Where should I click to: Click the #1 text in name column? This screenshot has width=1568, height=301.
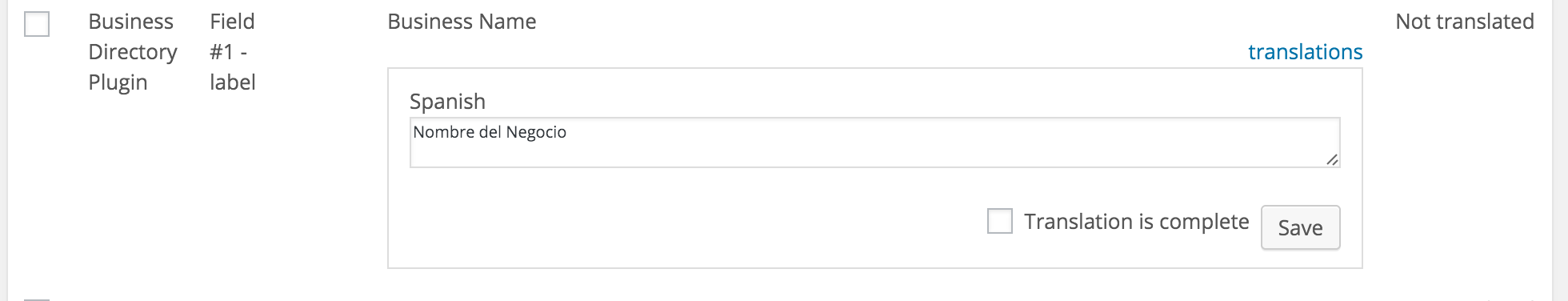click(x=222, y=52)
